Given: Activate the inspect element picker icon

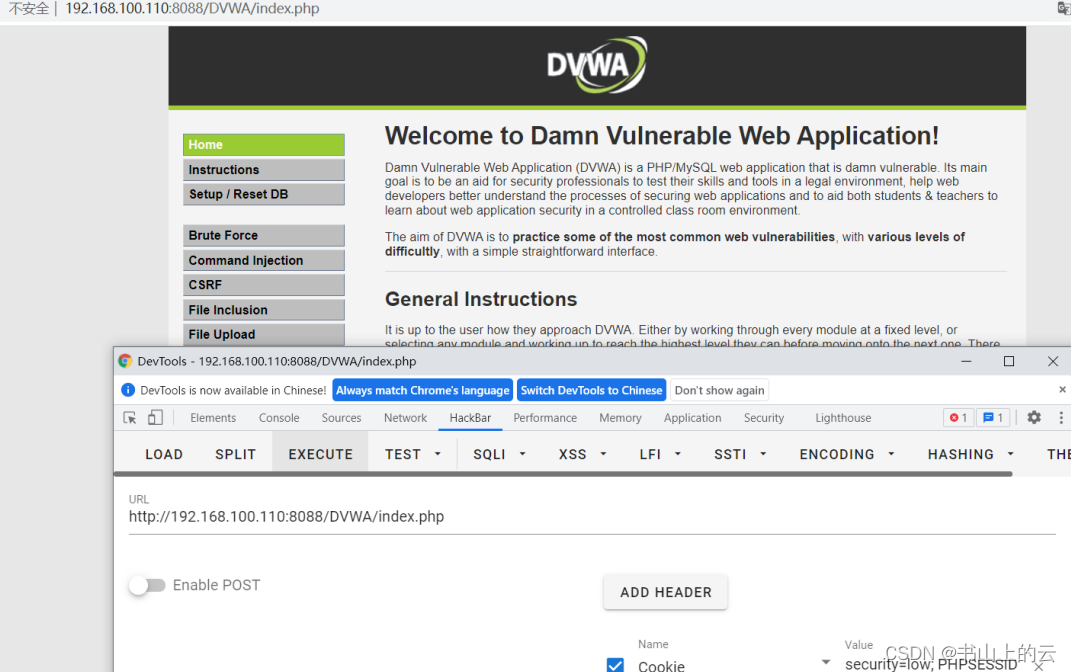Looking at the screenshot, I should [x=130, y=417].
